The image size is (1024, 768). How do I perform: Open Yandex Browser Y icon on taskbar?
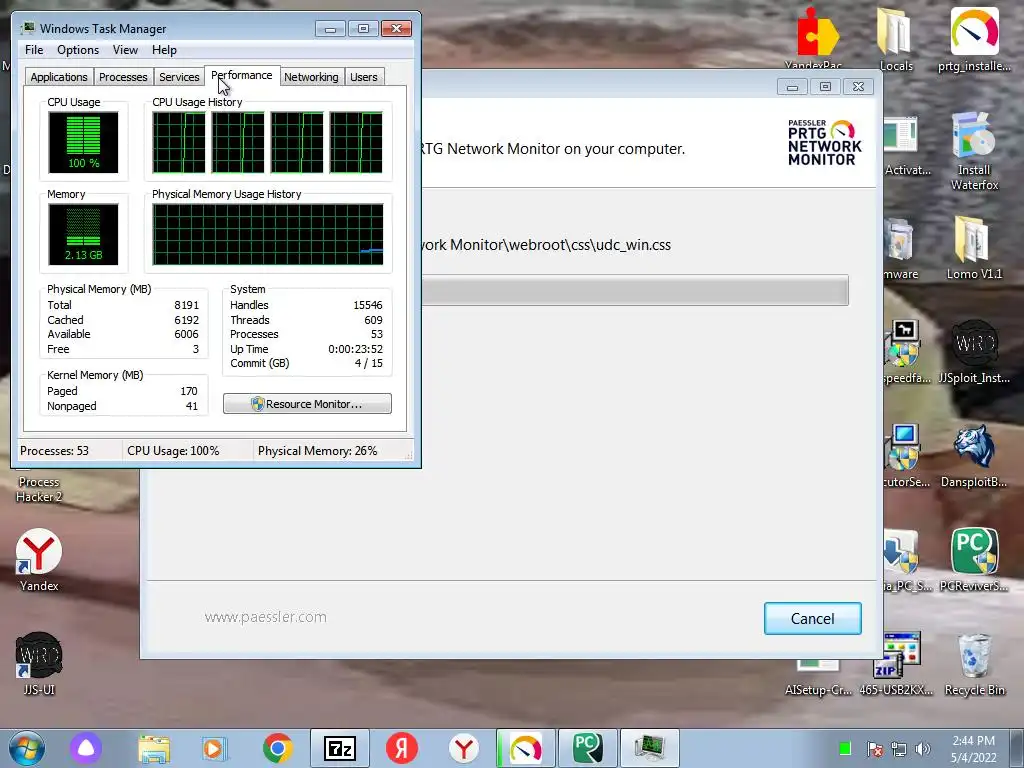click(x=464, y=748)
